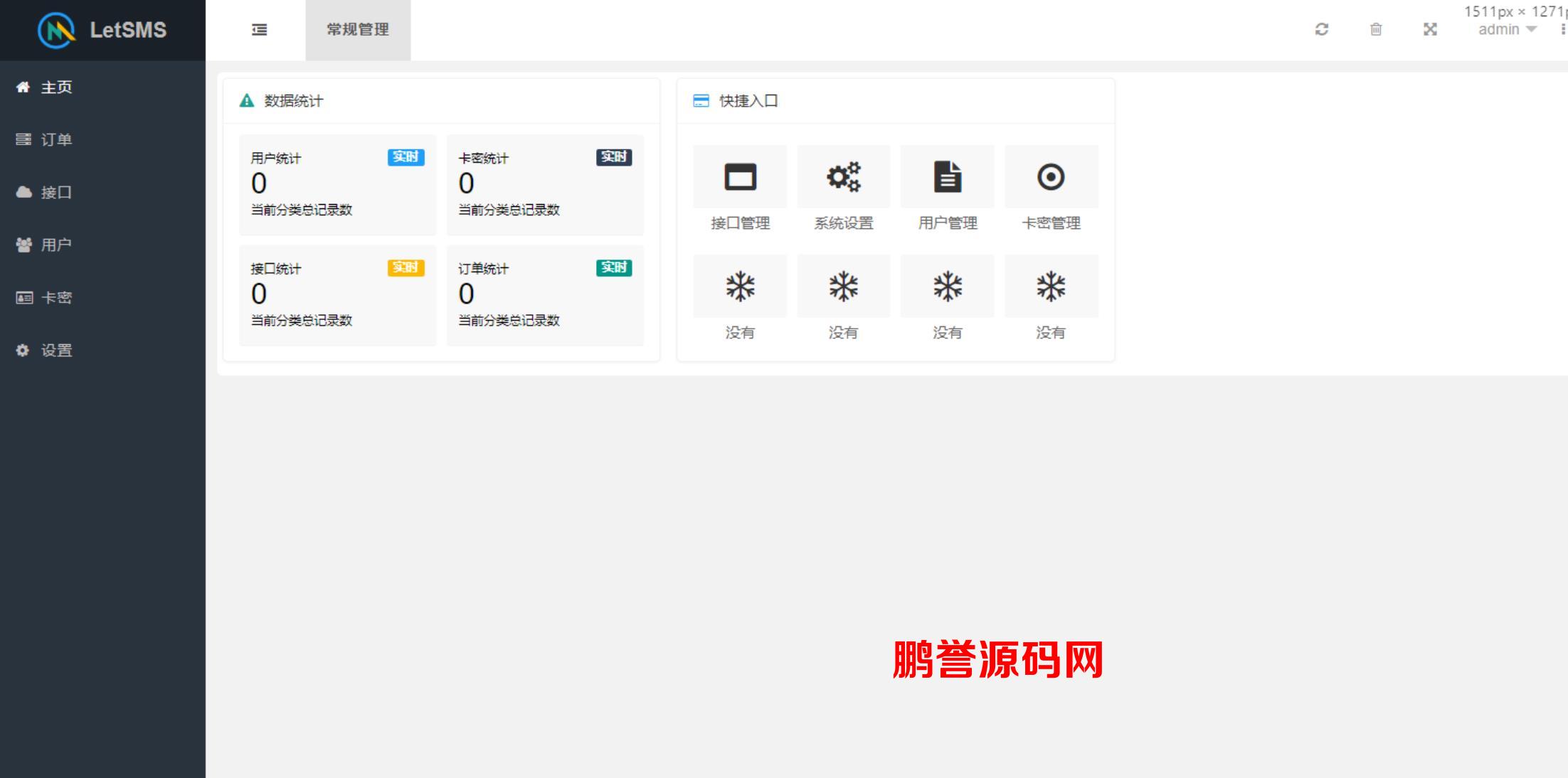The image size is (1568, 778).
Task: Open the 设置 sidebar menu
Action: tap(102, 350)
